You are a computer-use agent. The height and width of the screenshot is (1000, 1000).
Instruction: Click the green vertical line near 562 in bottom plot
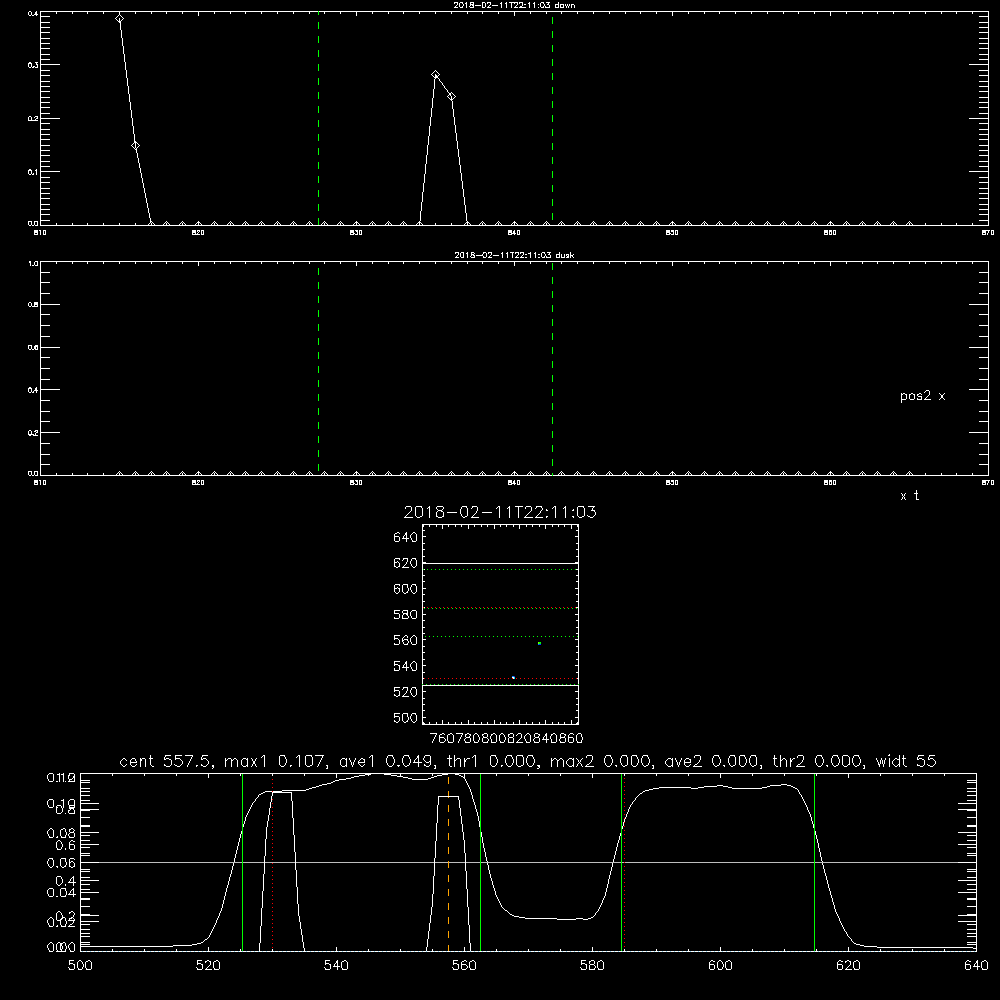click(x=480, y=861)
